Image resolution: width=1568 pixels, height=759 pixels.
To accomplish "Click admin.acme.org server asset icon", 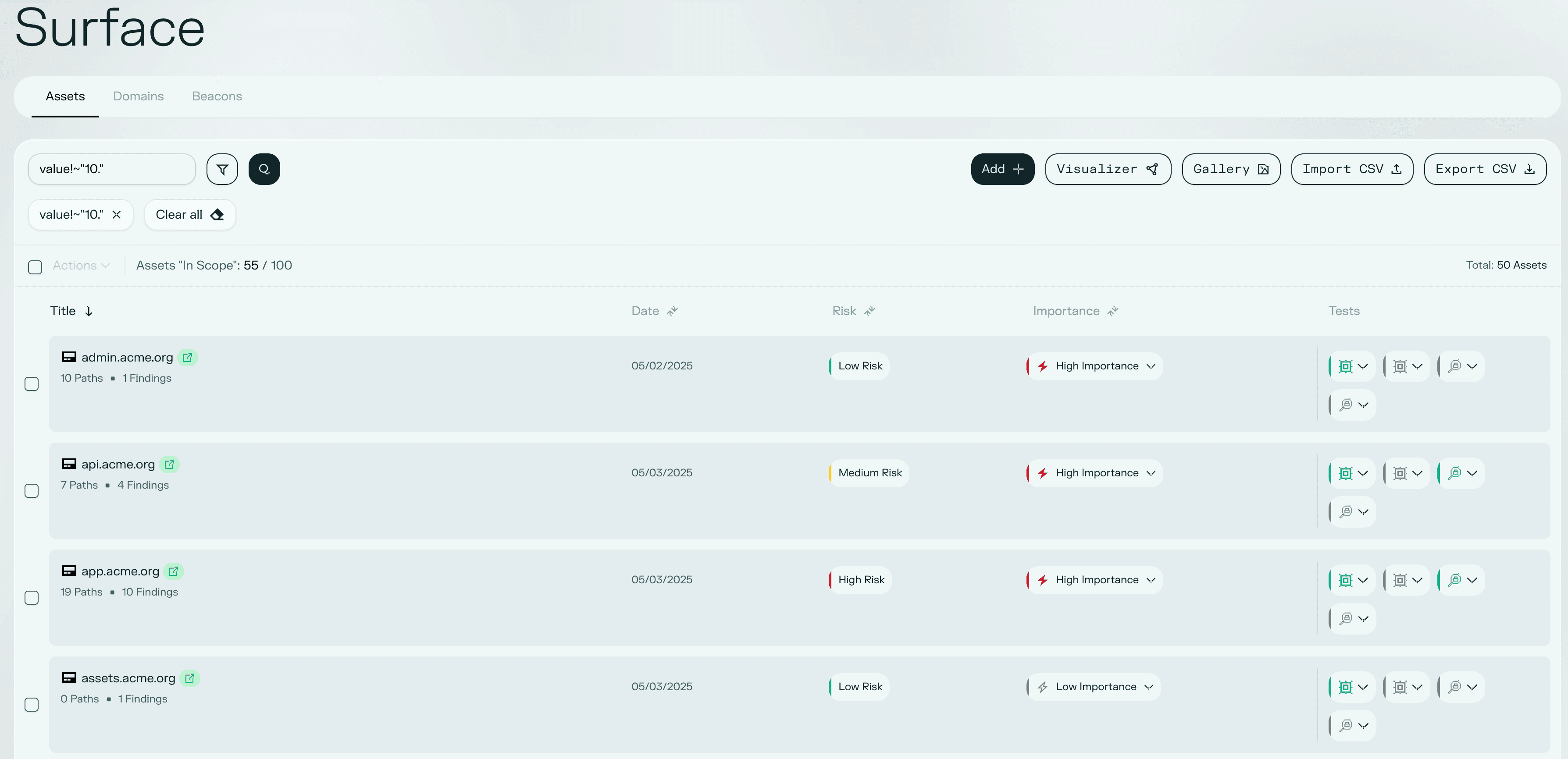I will (69, 357).
